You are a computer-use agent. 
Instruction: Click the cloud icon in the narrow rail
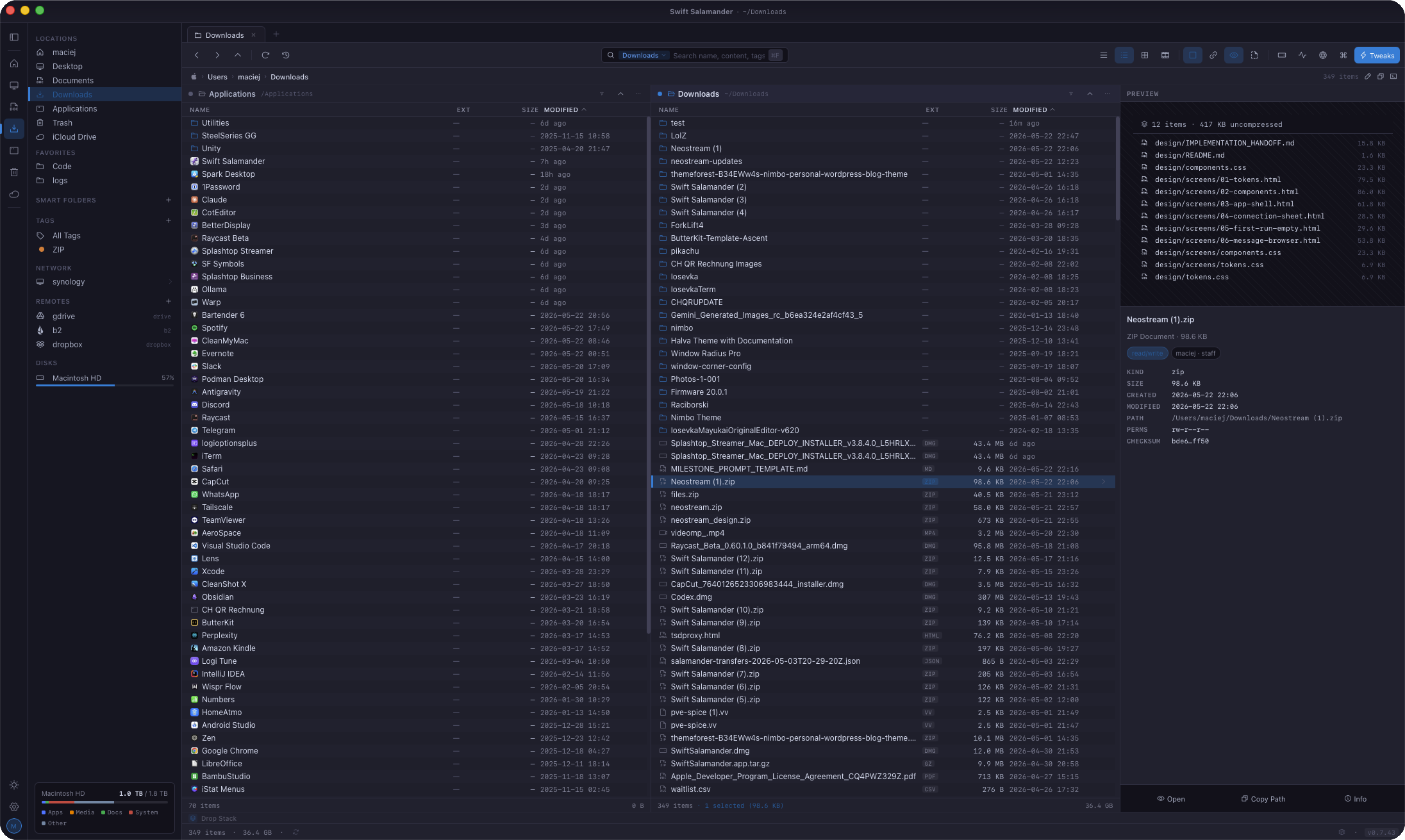pyautogui.click(x=14, y=194)
